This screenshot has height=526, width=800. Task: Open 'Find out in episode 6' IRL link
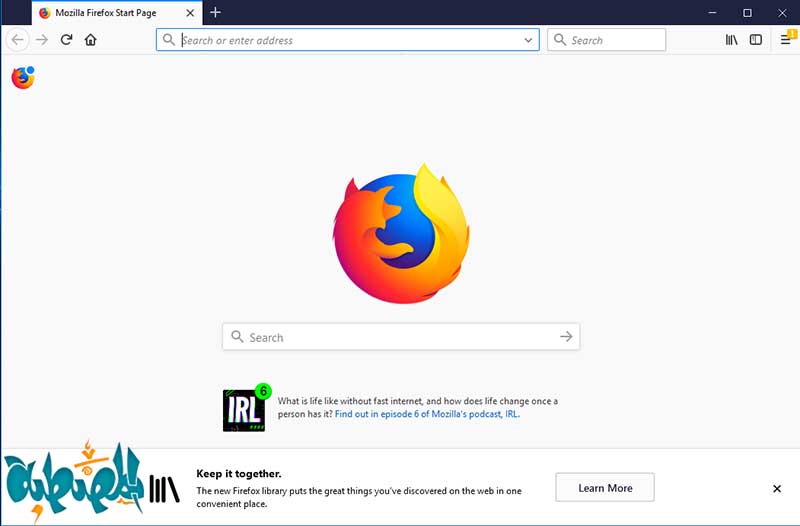click(427, 414)
